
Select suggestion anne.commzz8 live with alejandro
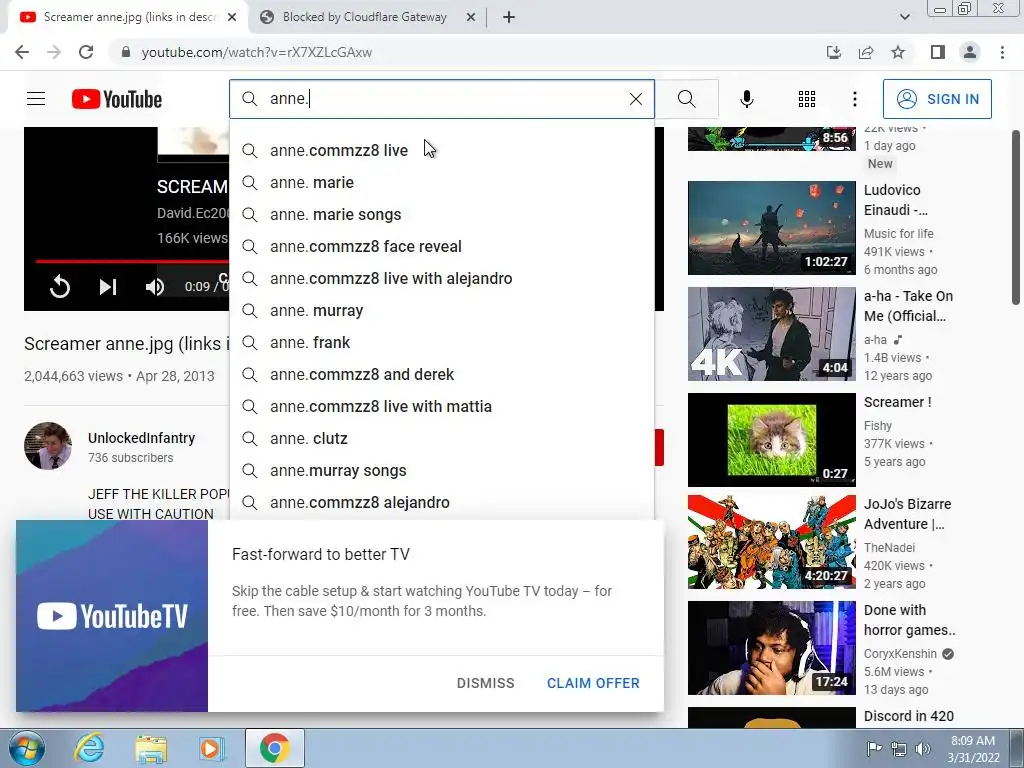coord(441,278)
